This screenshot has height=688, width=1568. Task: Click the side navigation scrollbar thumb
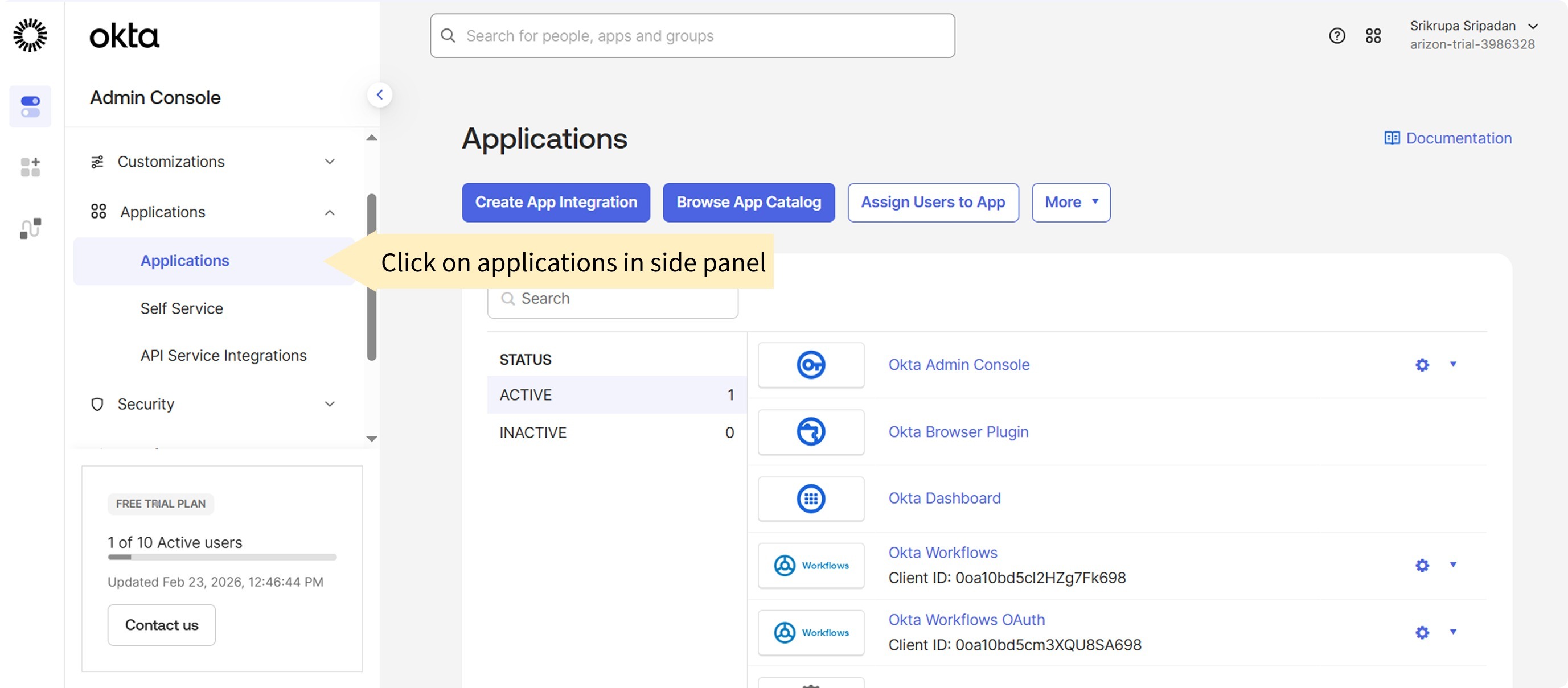click(x=372, y=328)
